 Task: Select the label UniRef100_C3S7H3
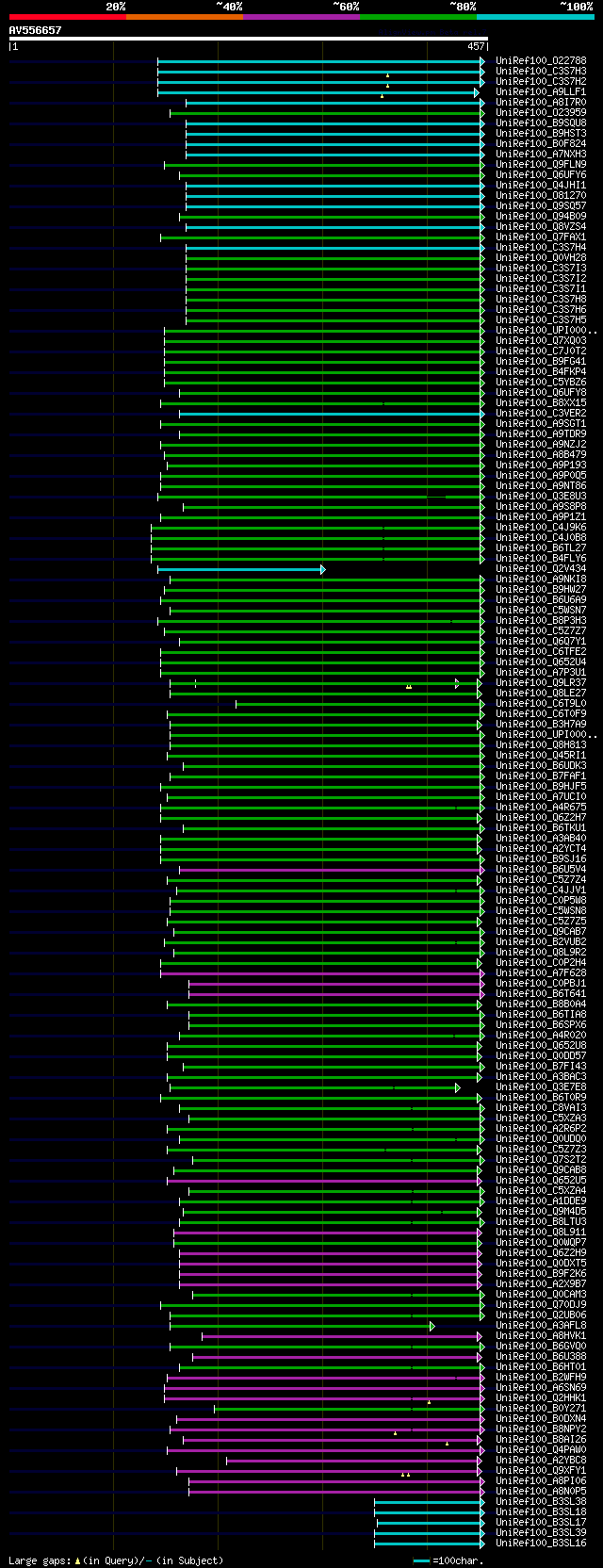click(541, 72)
